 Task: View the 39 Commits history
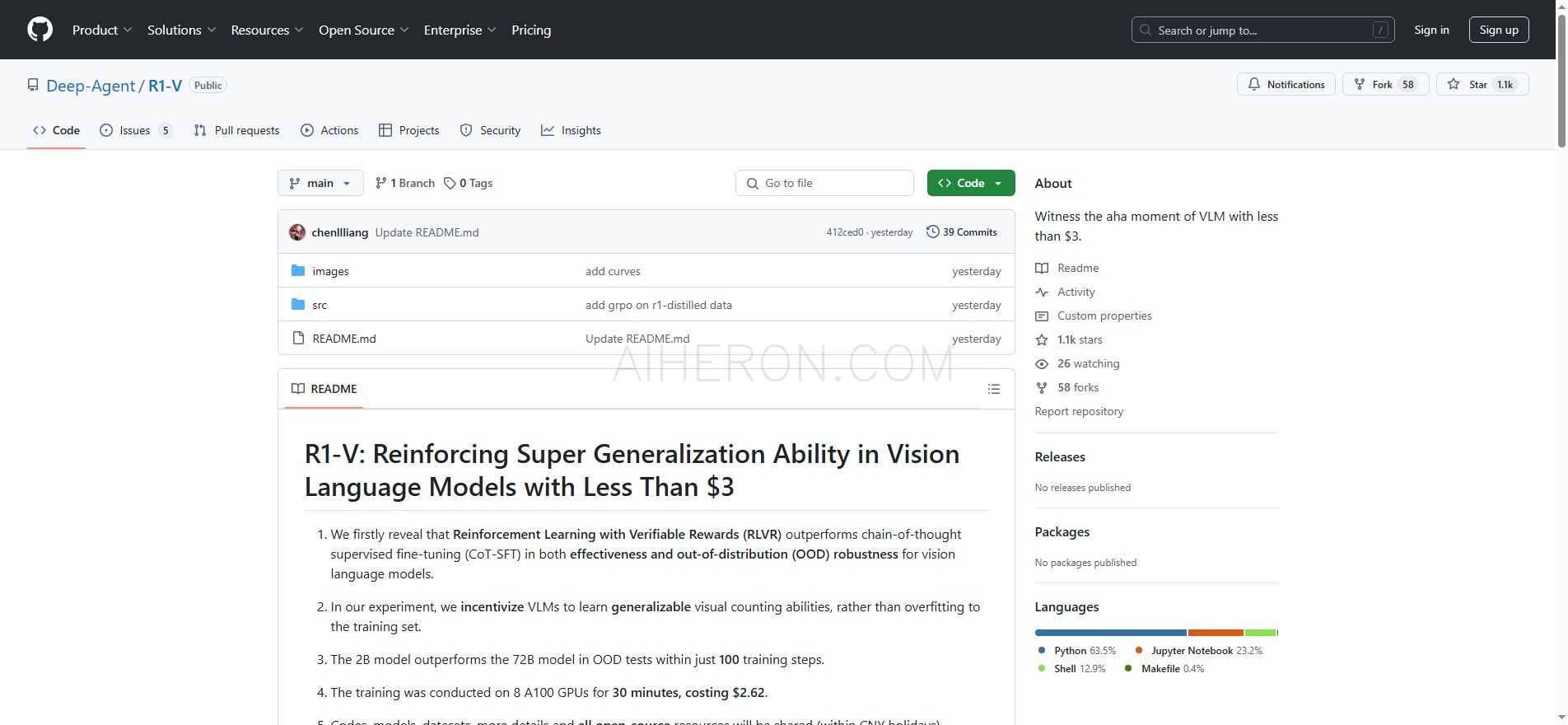tap(961, 232)
